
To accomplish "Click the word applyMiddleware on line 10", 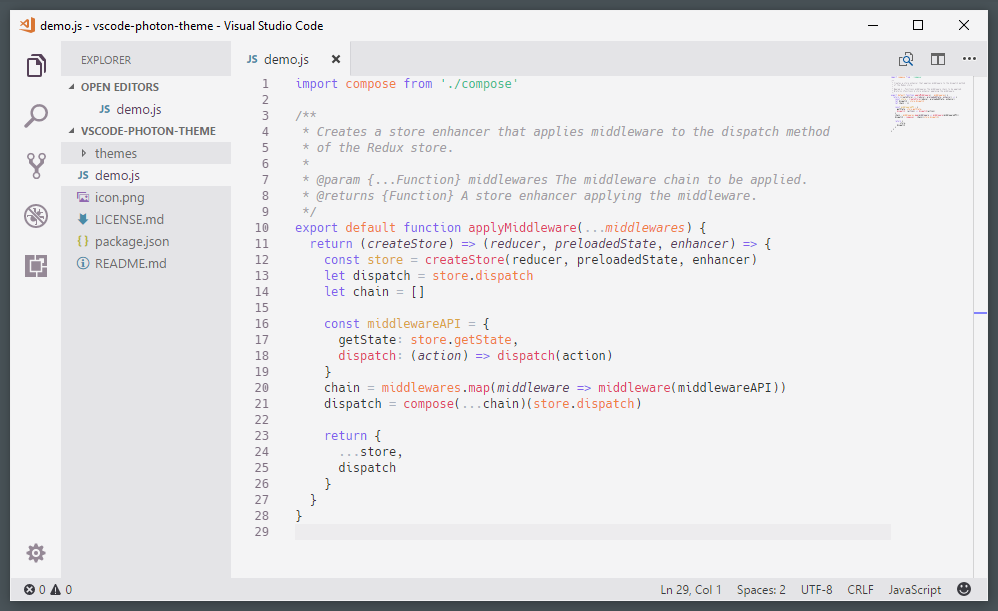I will (x=523, y=227).
